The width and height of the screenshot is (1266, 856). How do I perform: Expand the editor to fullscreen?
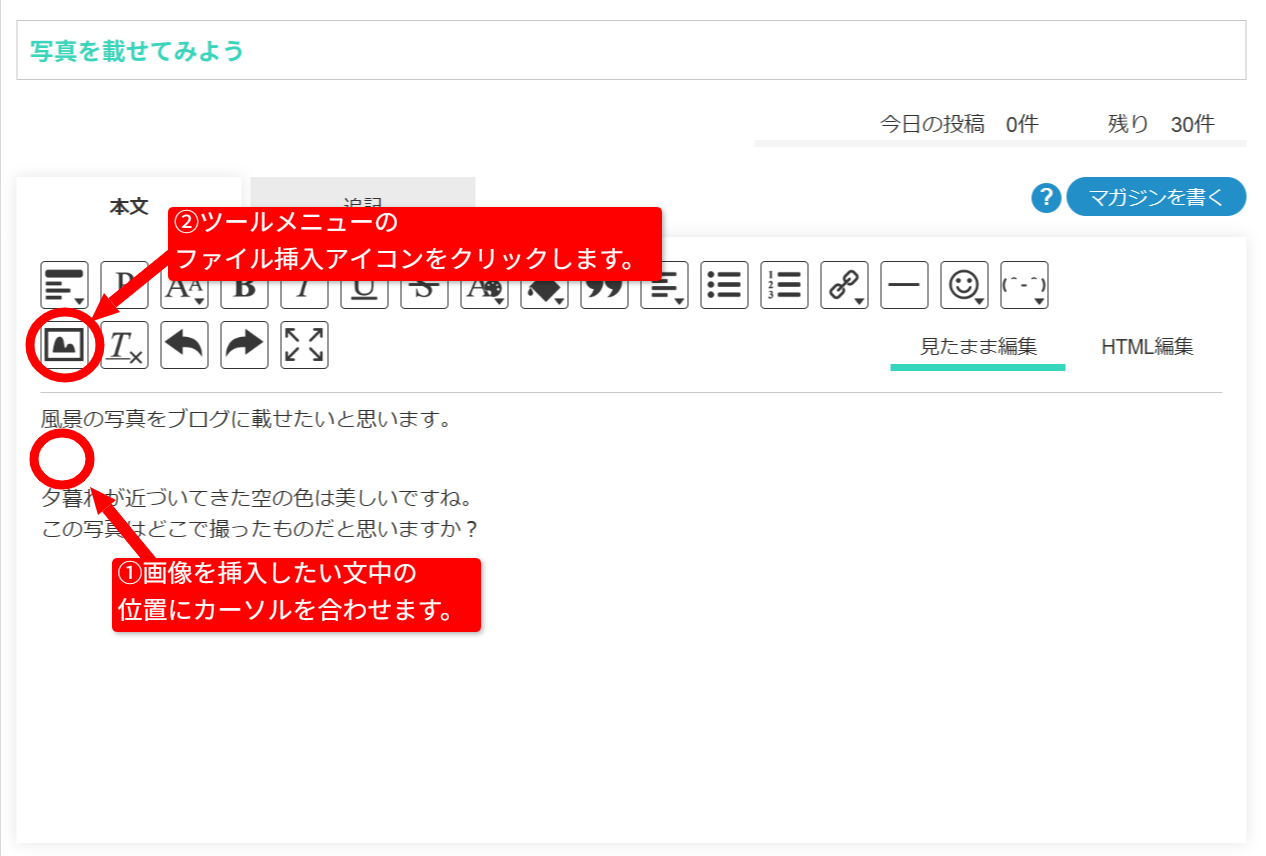click(305, 345)
